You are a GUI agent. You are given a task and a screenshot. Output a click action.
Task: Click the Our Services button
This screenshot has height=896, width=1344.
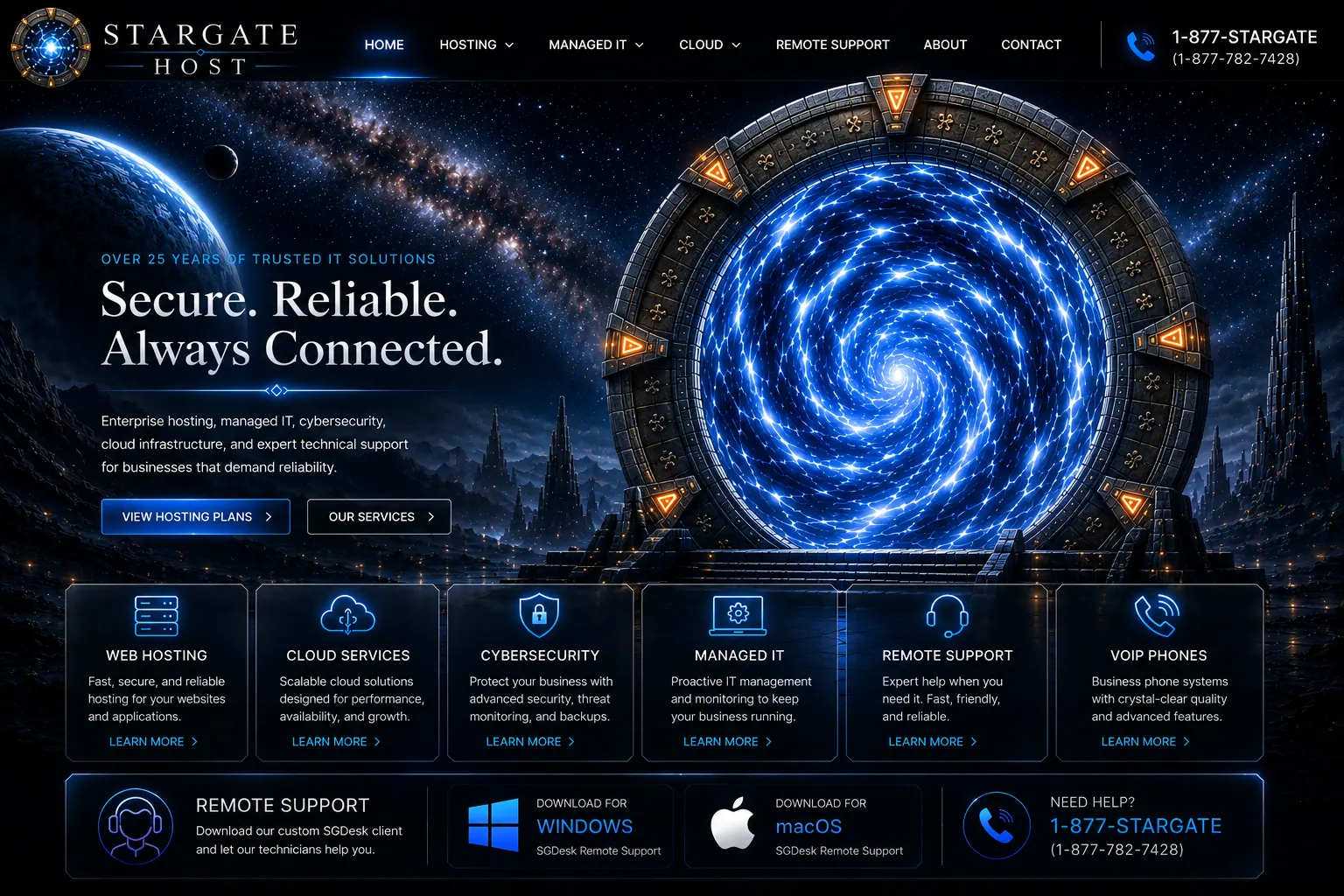(x=379, y=517)
